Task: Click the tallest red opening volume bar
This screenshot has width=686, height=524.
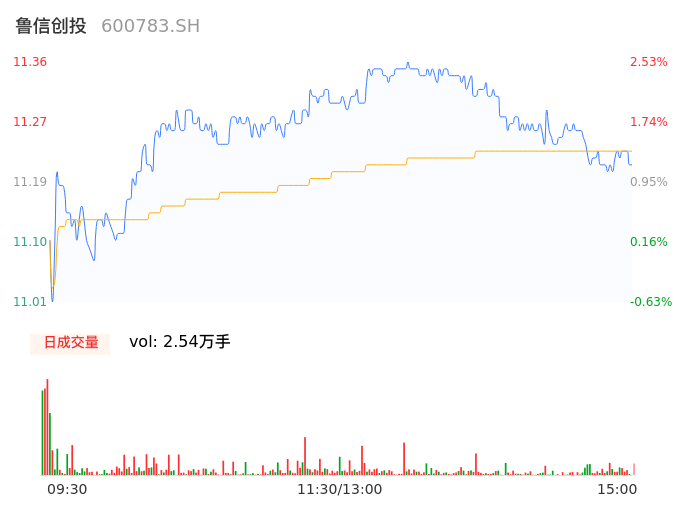Action: click(47, 427)
